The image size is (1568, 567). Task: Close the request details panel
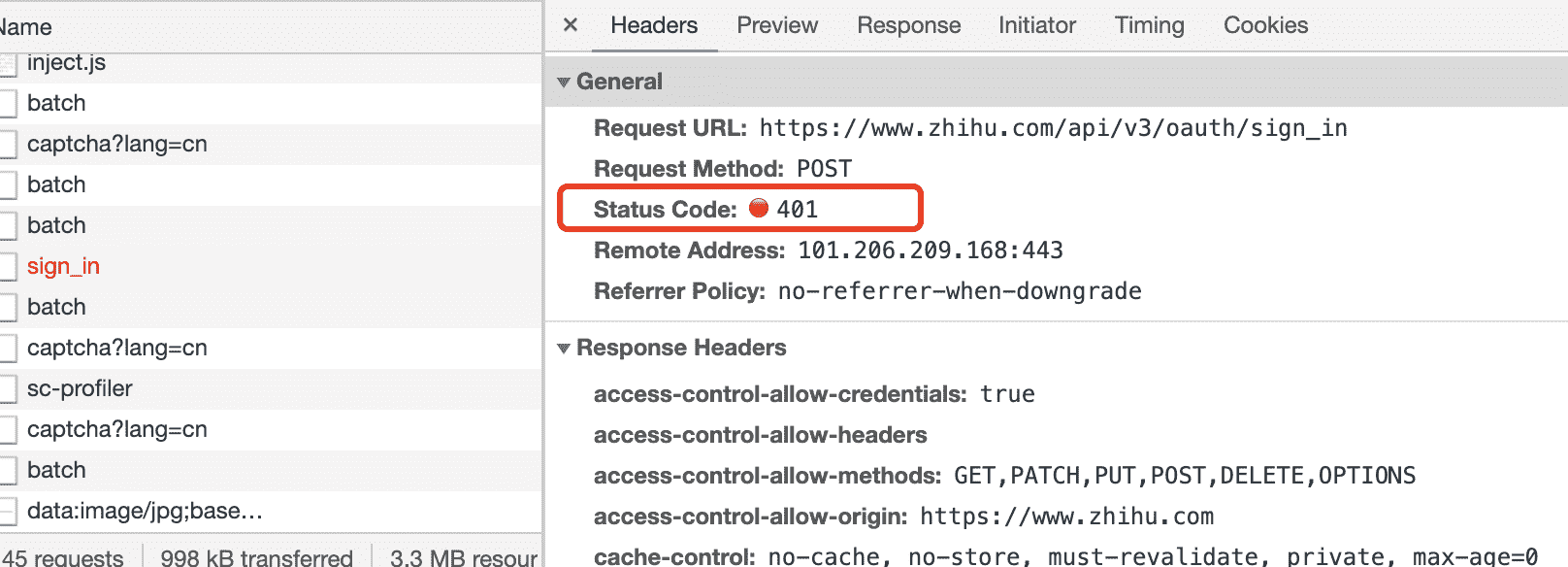(x=571, y=25)
